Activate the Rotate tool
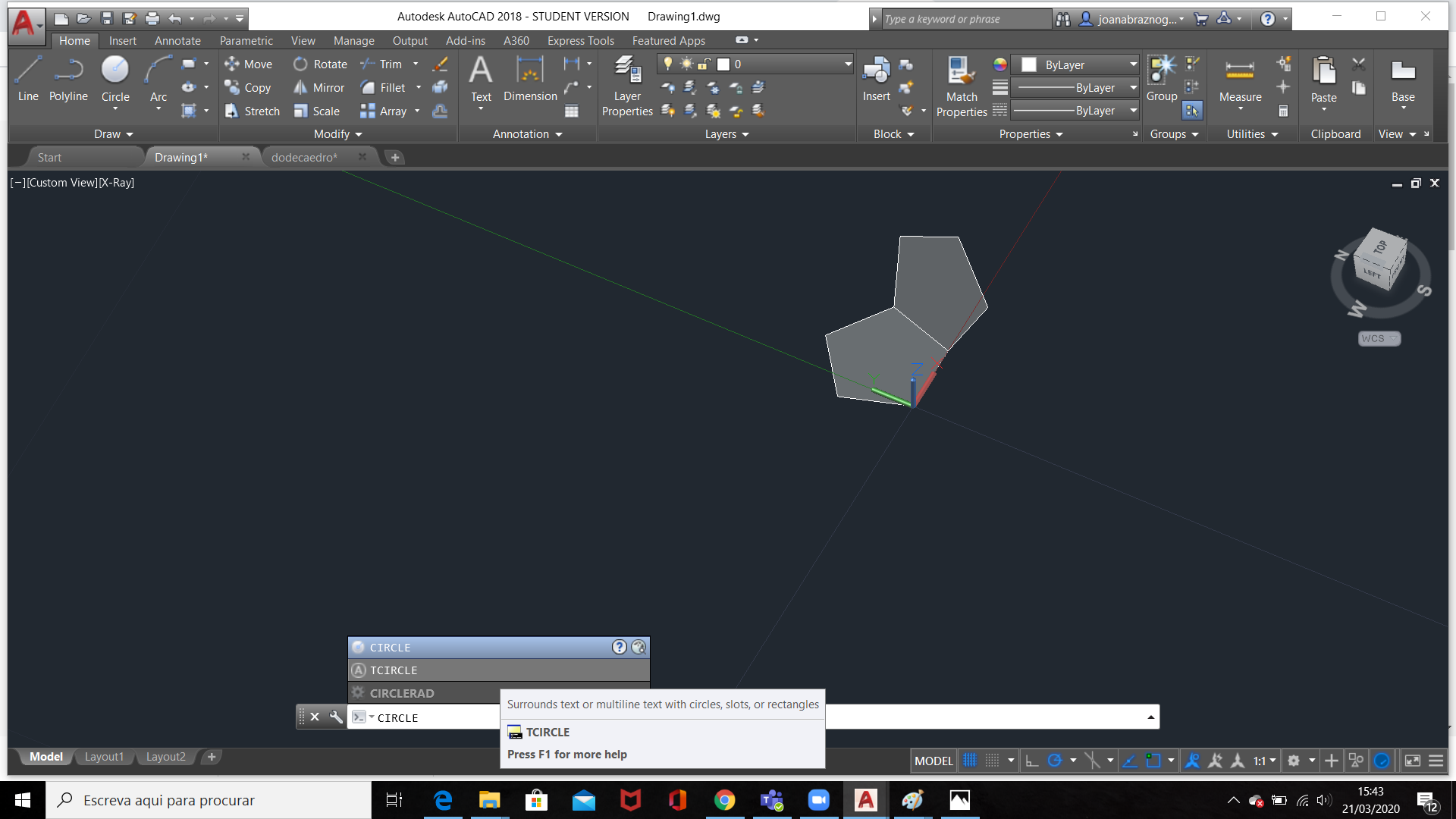Image resolution: width=1456 pixels, height=819 pixels. pyautogui.click(x=320, y=64)
